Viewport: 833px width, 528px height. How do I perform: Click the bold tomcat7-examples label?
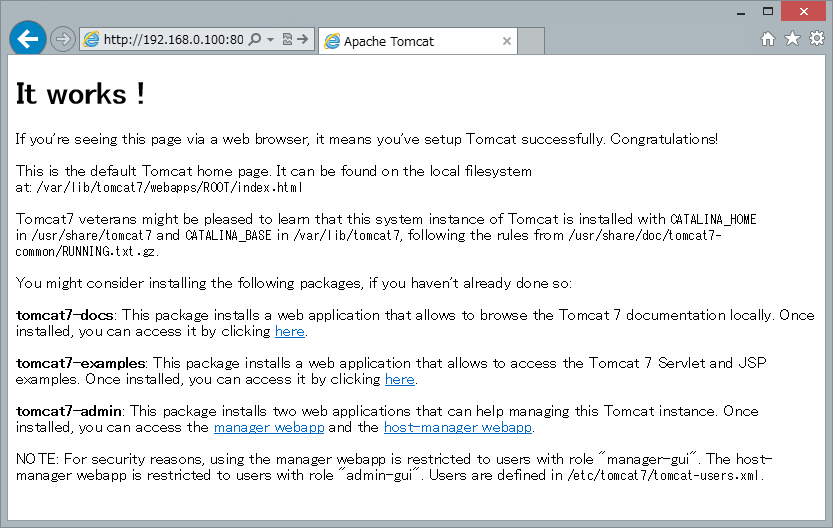[x=80, y=363]
